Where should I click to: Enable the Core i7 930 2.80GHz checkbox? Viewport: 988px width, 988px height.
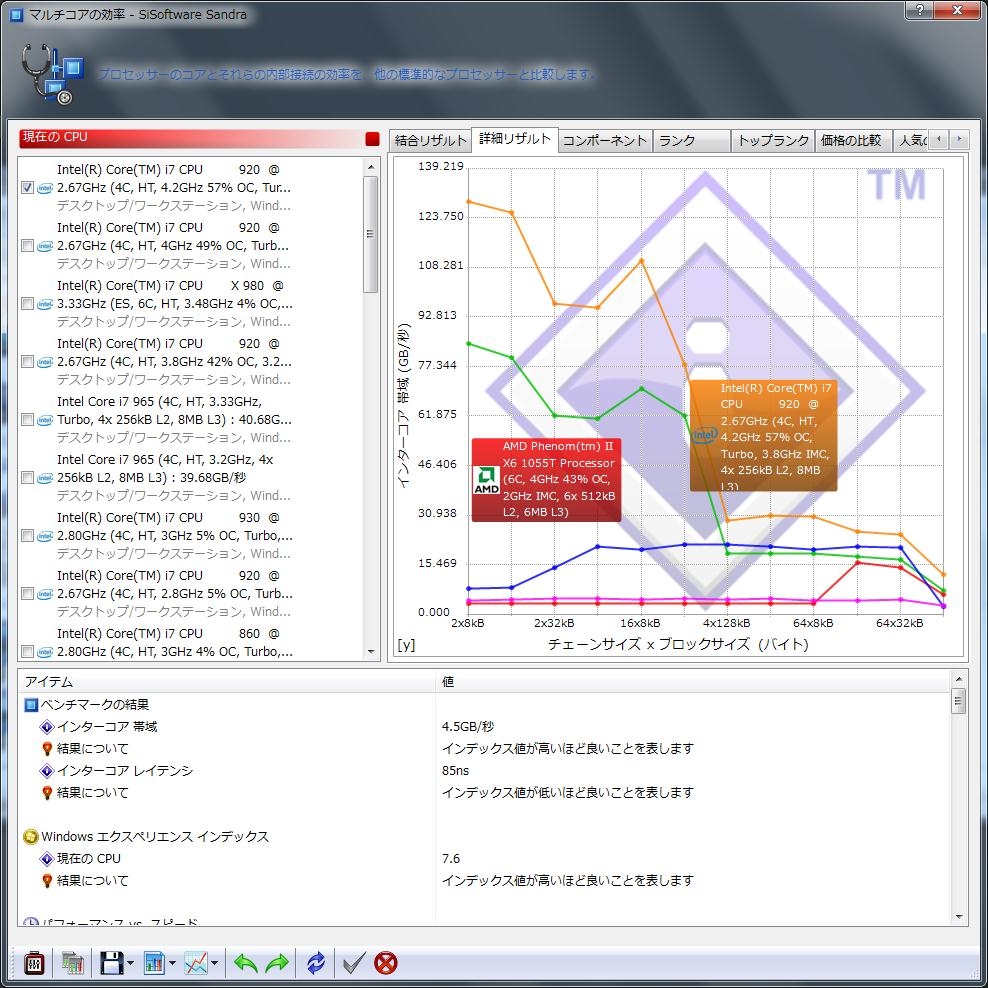coord(28,536)
